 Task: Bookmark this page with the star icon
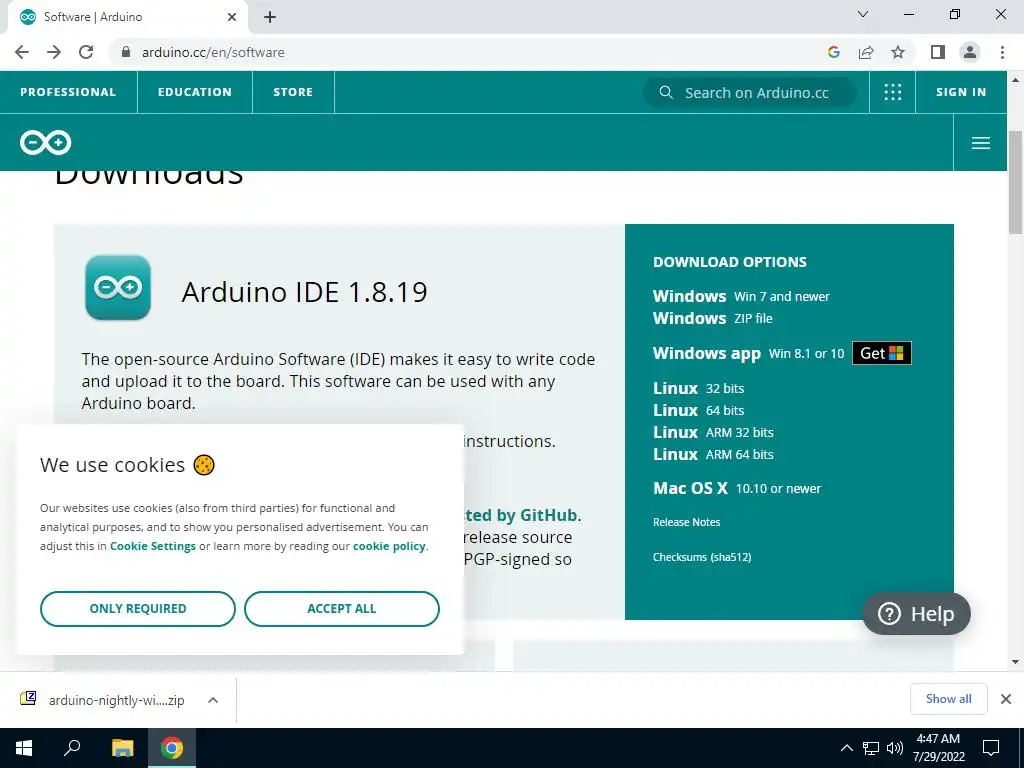click(x=898, y=52)
